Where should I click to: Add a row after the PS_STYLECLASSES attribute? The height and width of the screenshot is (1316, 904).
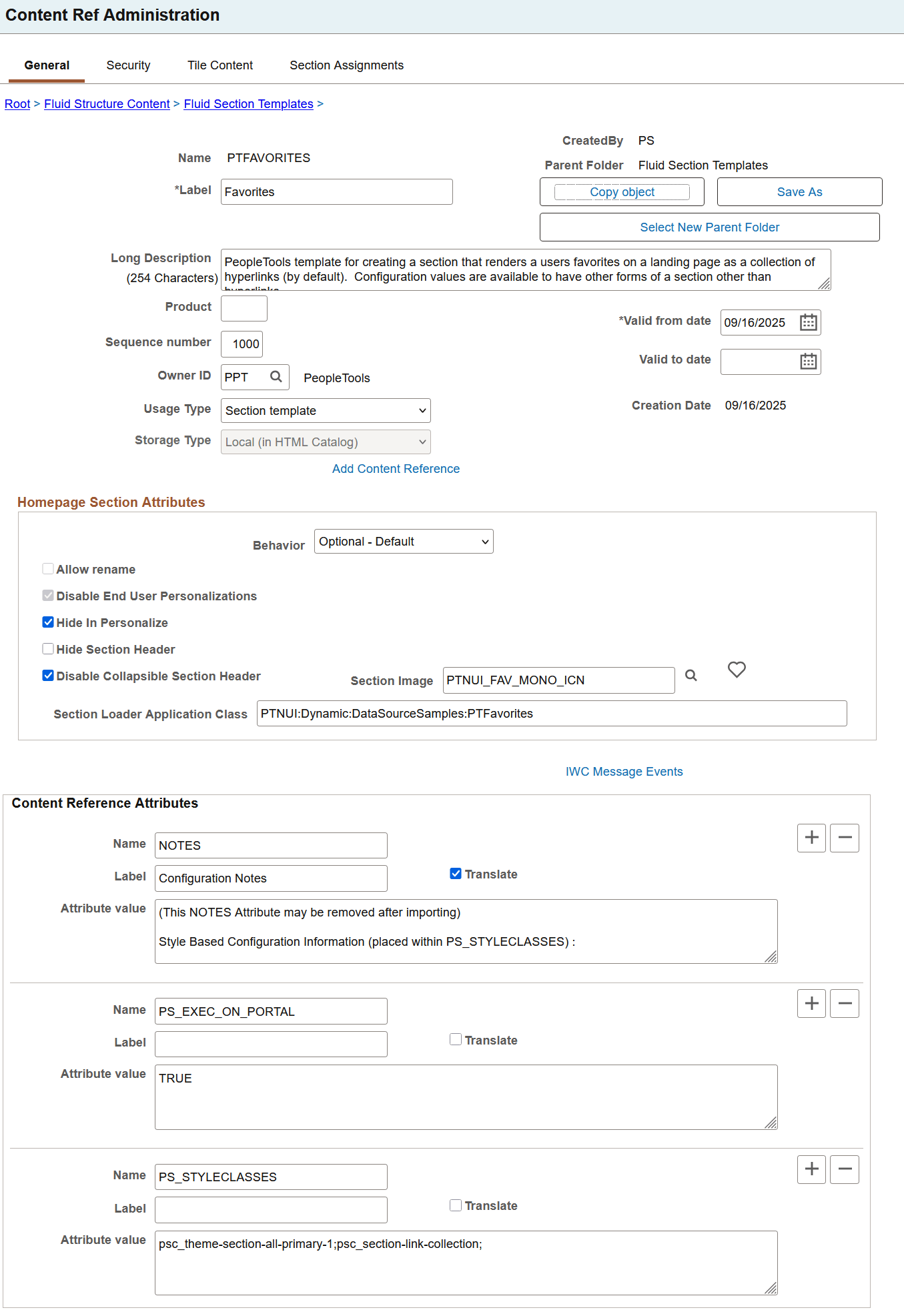point(811,1169)
